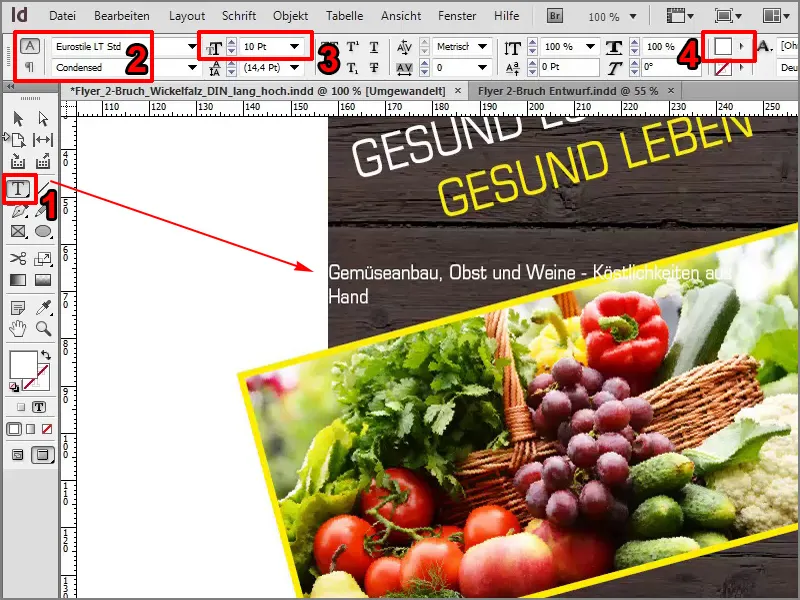This screenshot has width=800, height=600.
Task: Switch to Flyer 2-Bruch Entwurf.indd tab
Action: coord(568,91)
